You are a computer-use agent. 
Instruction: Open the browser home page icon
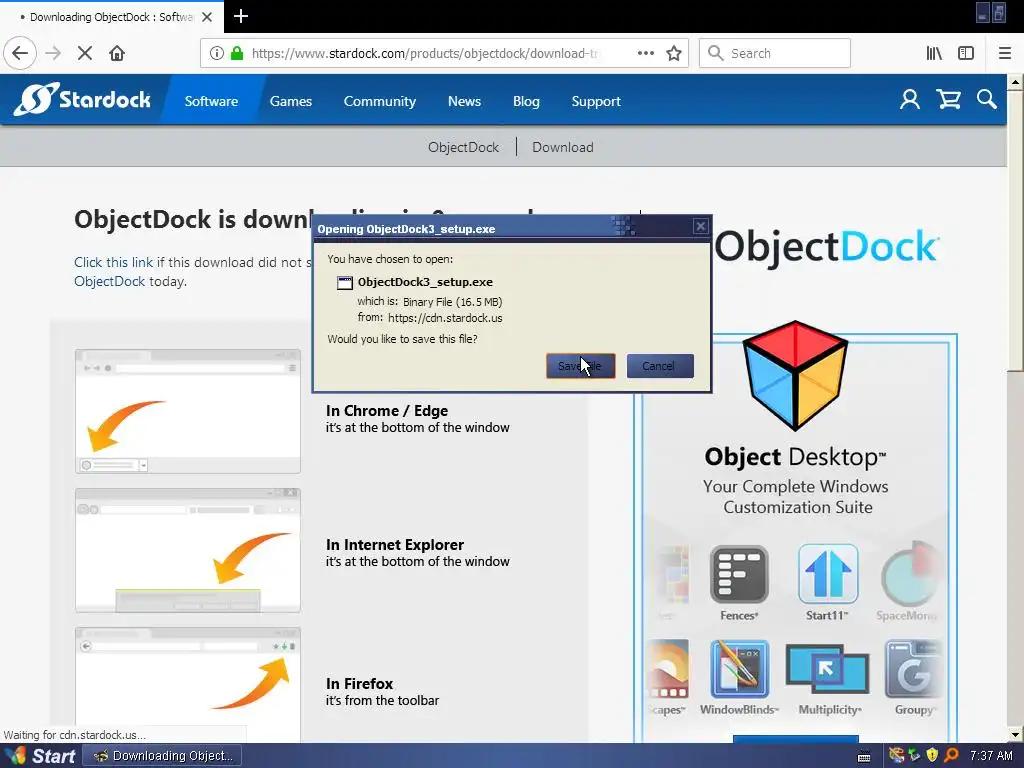point(117,53)
